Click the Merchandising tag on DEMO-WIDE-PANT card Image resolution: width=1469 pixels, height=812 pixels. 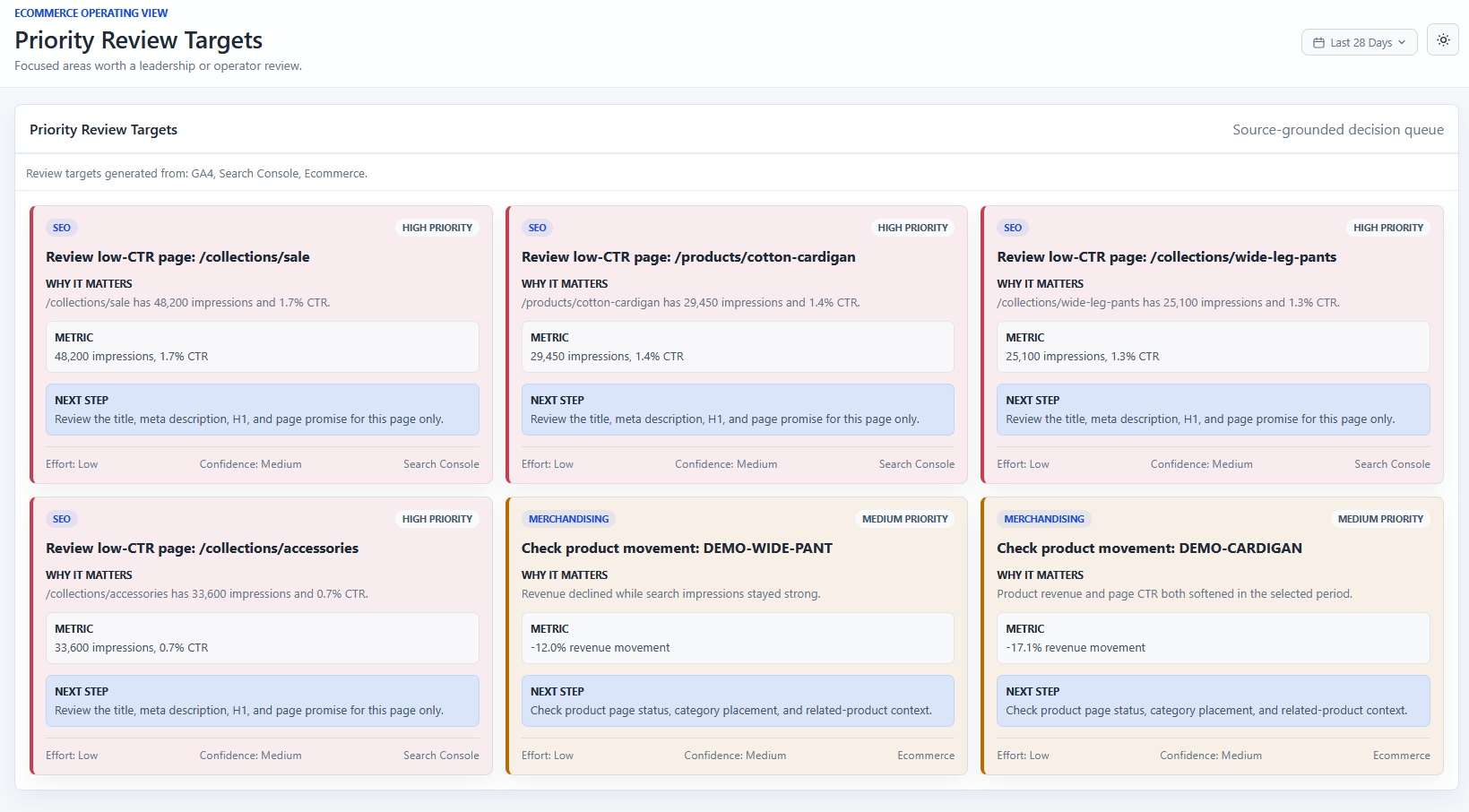pyautogui.click(x=568, y=519)
